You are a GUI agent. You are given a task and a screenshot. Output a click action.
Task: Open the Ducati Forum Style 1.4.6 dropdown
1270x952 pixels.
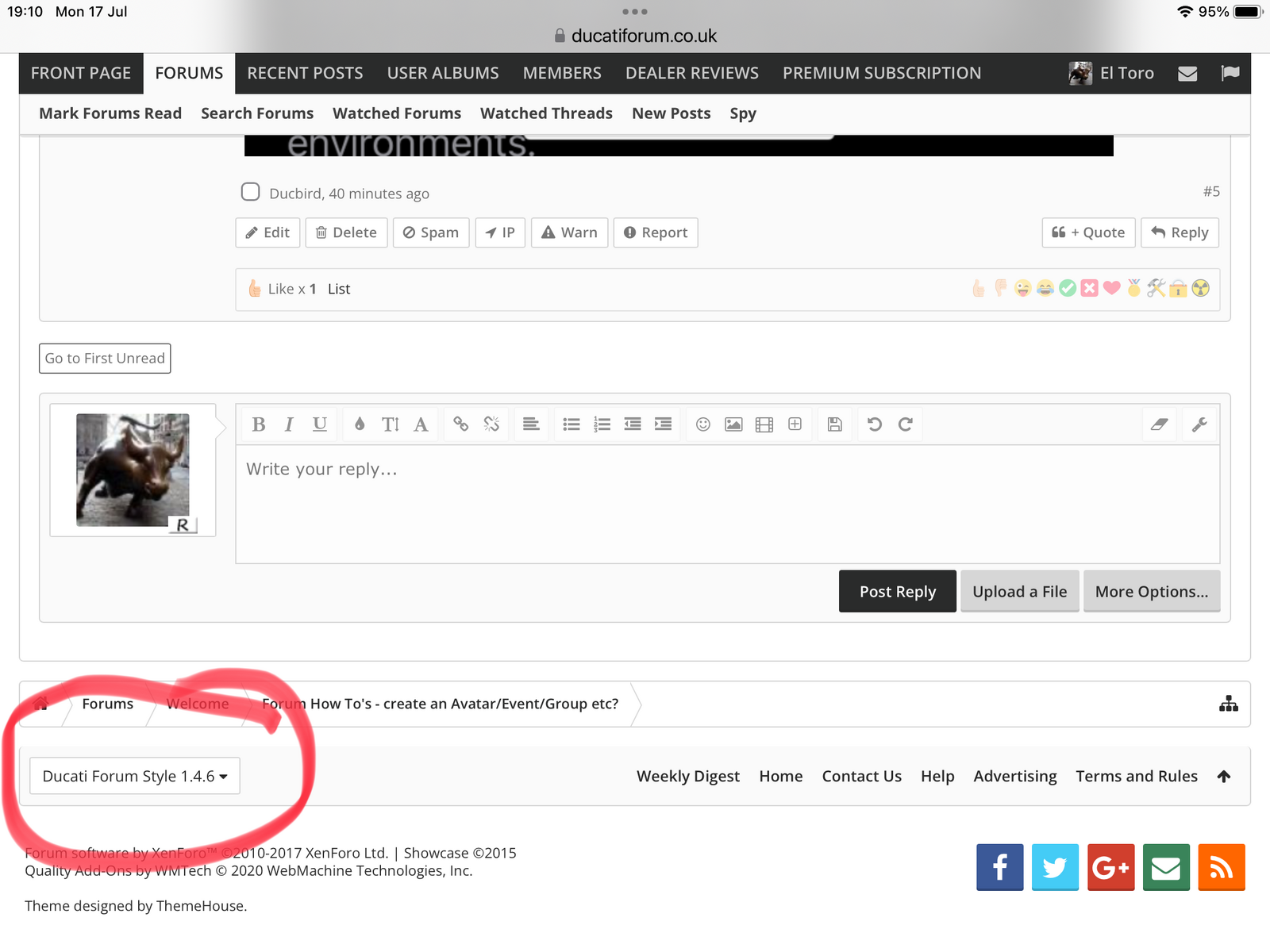pos(135,776)
